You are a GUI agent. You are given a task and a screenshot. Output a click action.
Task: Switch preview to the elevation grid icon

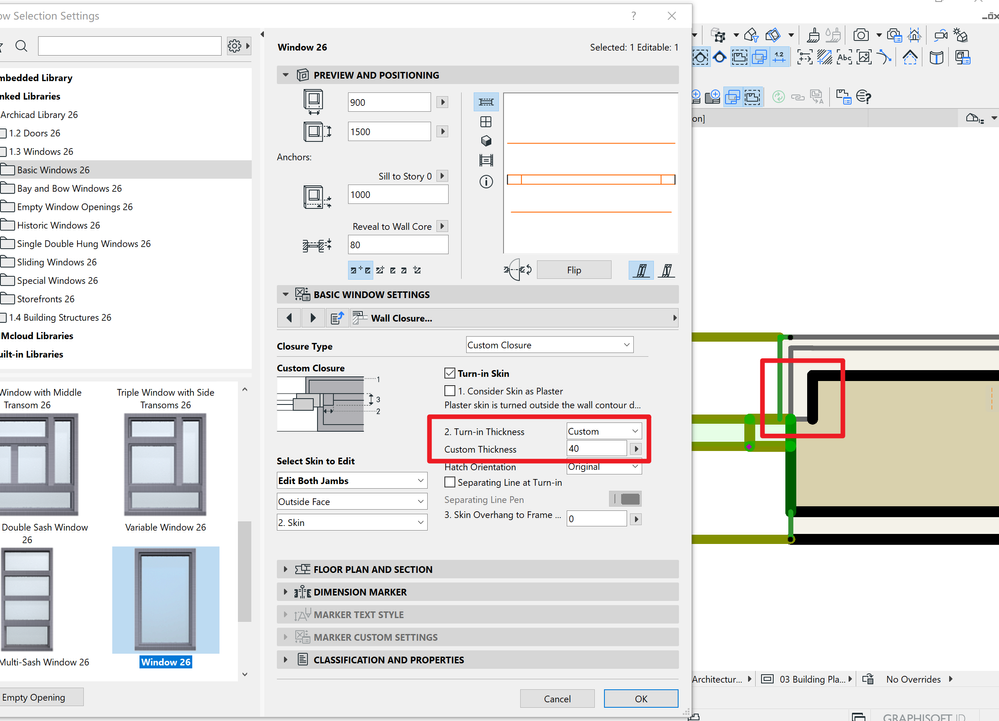point(486,122)
